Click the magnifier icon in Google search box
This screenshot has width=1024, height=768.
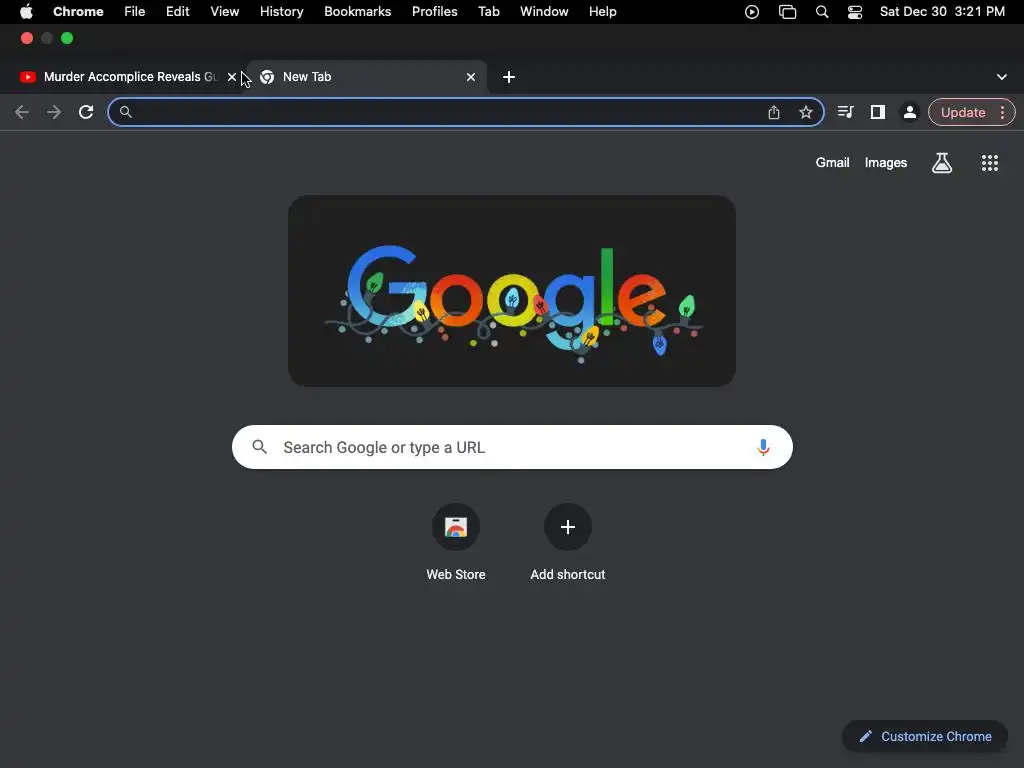coord(260,447)
